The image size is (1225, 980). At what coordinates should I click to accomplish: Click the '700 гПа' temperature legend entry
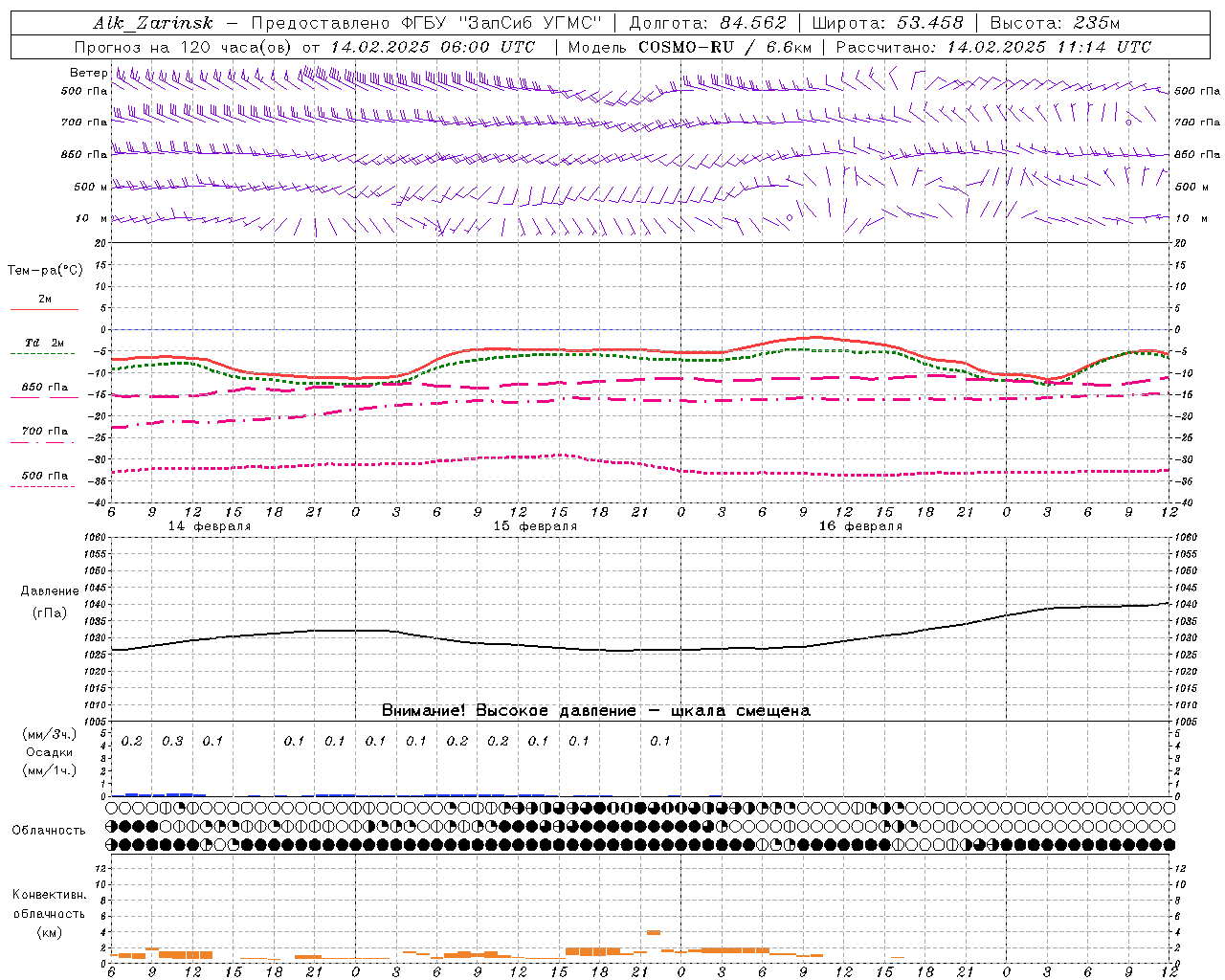point(45,432)
